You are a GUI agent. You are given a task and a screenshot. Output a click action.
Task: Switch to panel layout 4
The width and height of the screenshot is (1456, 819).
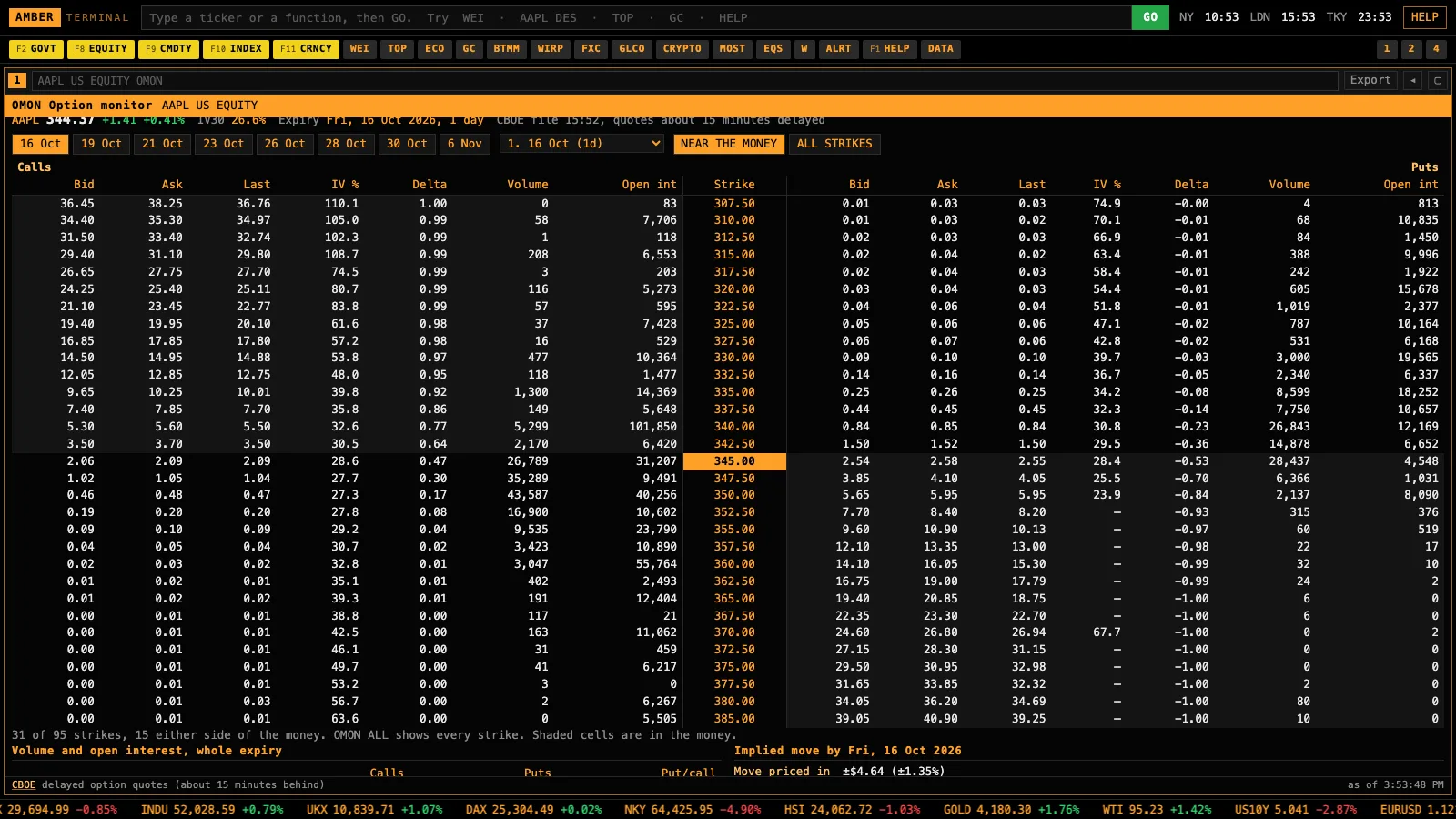[x=1436, y=49]
